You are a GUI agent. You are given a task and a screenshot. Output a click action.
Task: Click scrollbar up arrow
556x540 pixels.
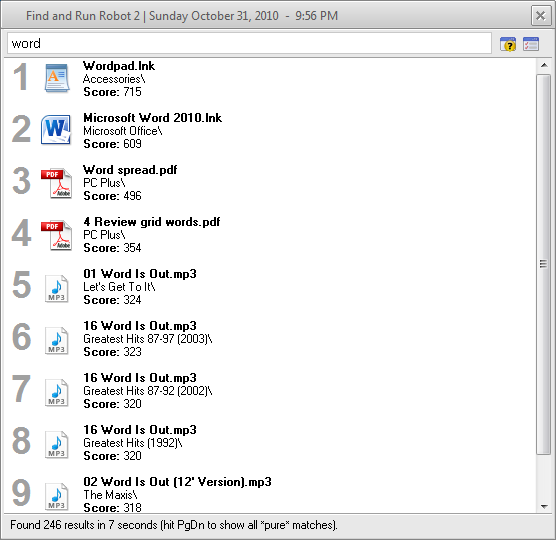(x=544, y=65)
